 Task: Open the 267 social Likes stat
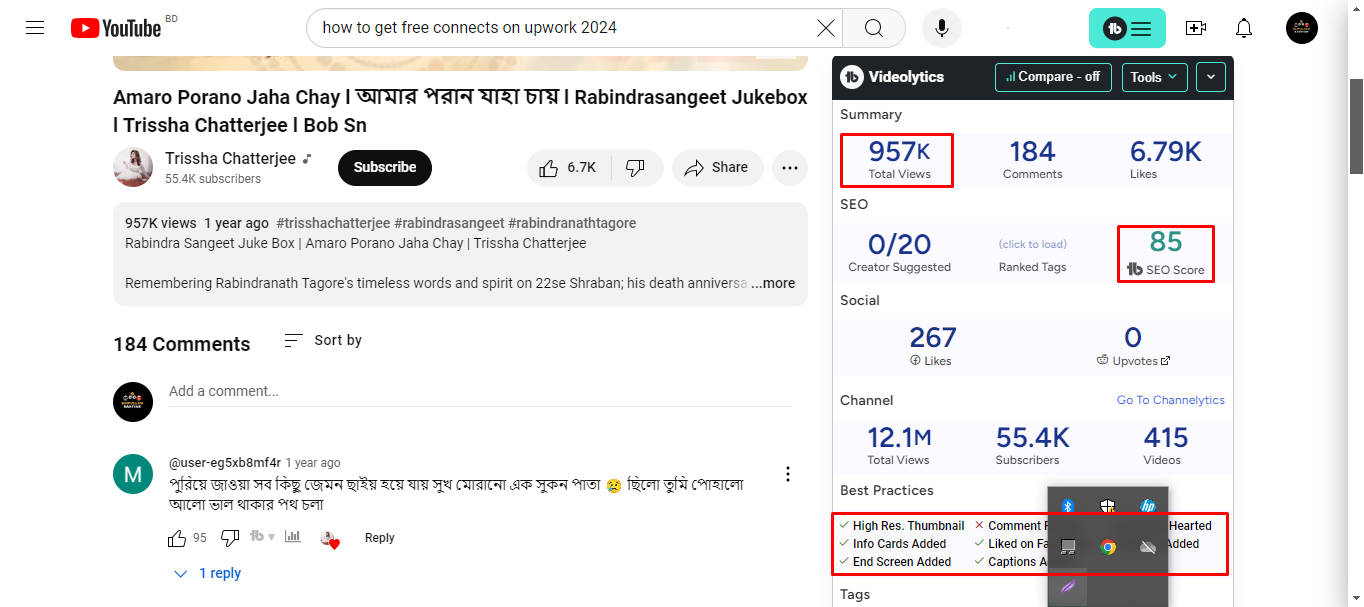[932, 346]
